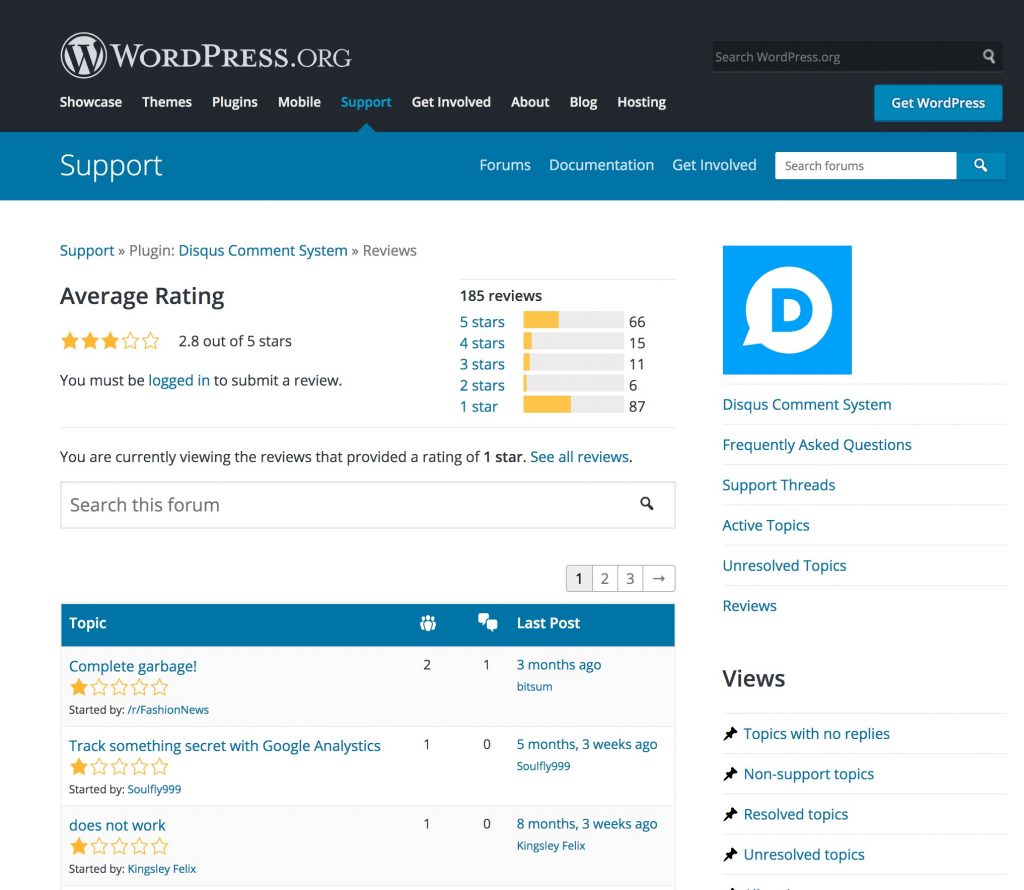Go to page 3 of reviews
1024x890 pixels.
coord(630,579)
